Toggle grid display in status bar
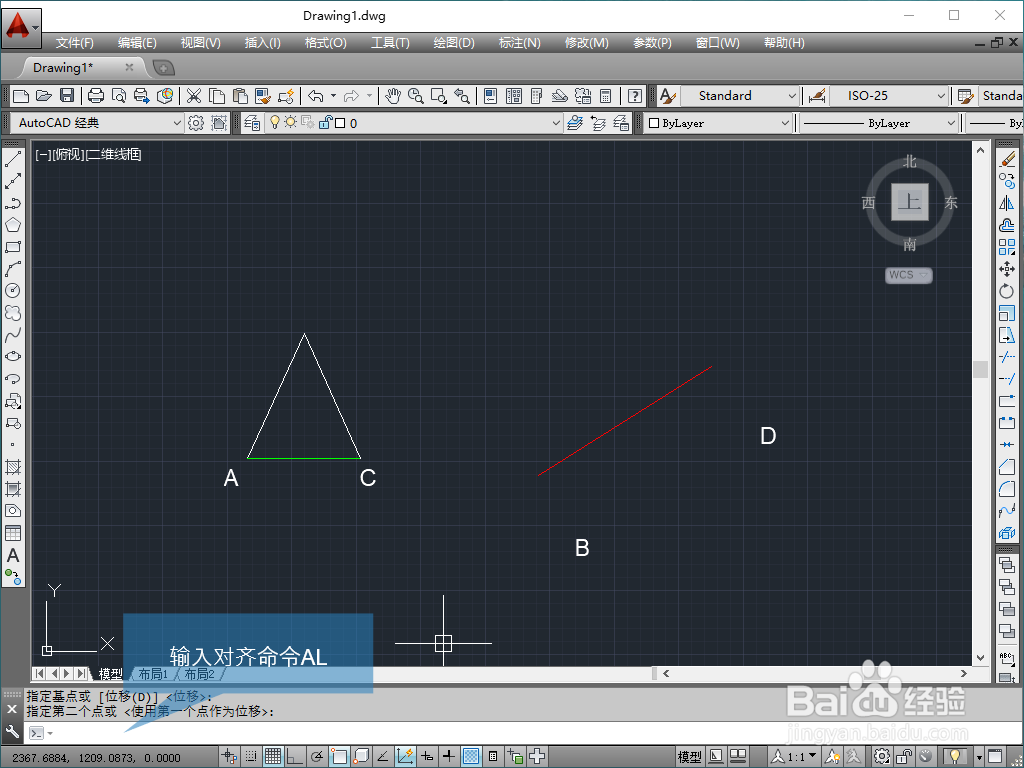The width and height of the screenshot is (1024, 768). click(273, 756)
